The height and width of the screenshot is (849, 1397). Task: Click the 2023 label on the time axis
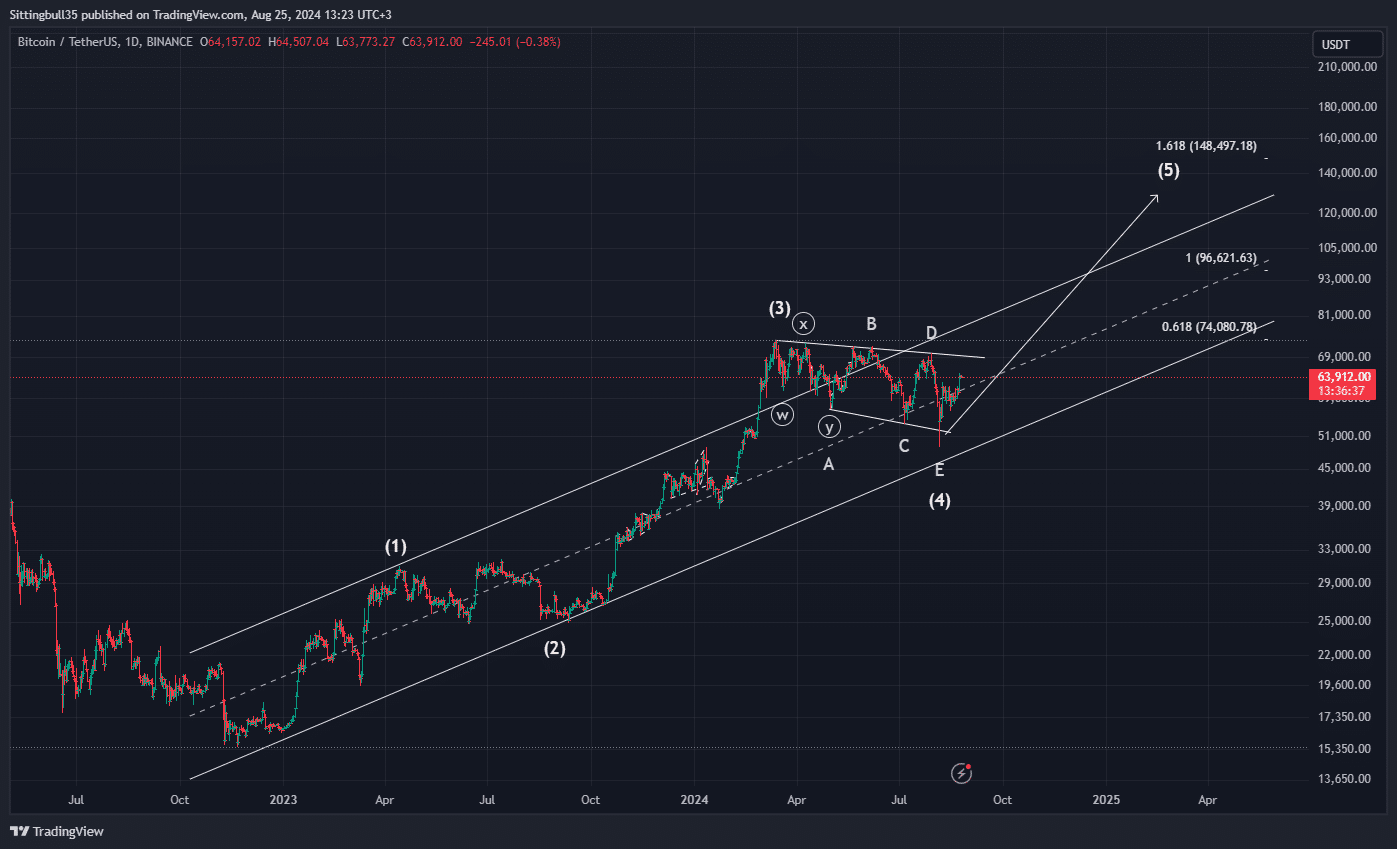(283, 800)
